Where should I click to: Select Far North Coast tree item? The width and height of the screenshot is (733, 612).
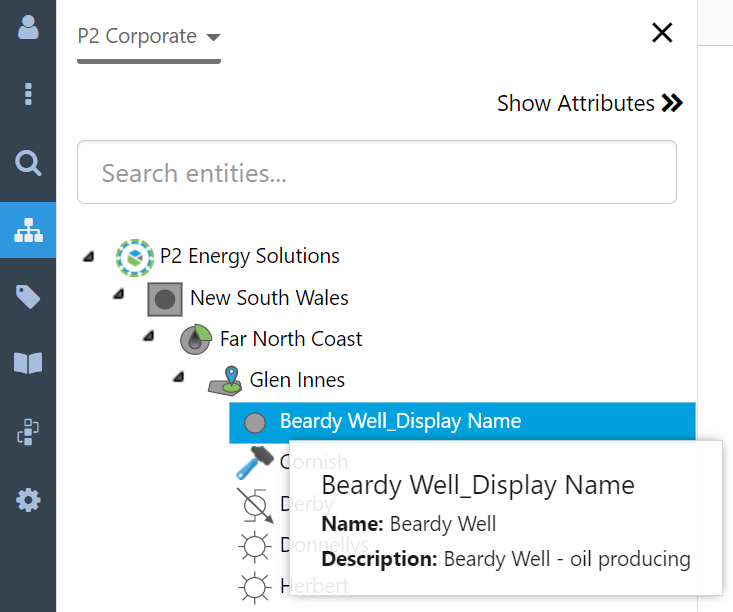click(291, 339)
